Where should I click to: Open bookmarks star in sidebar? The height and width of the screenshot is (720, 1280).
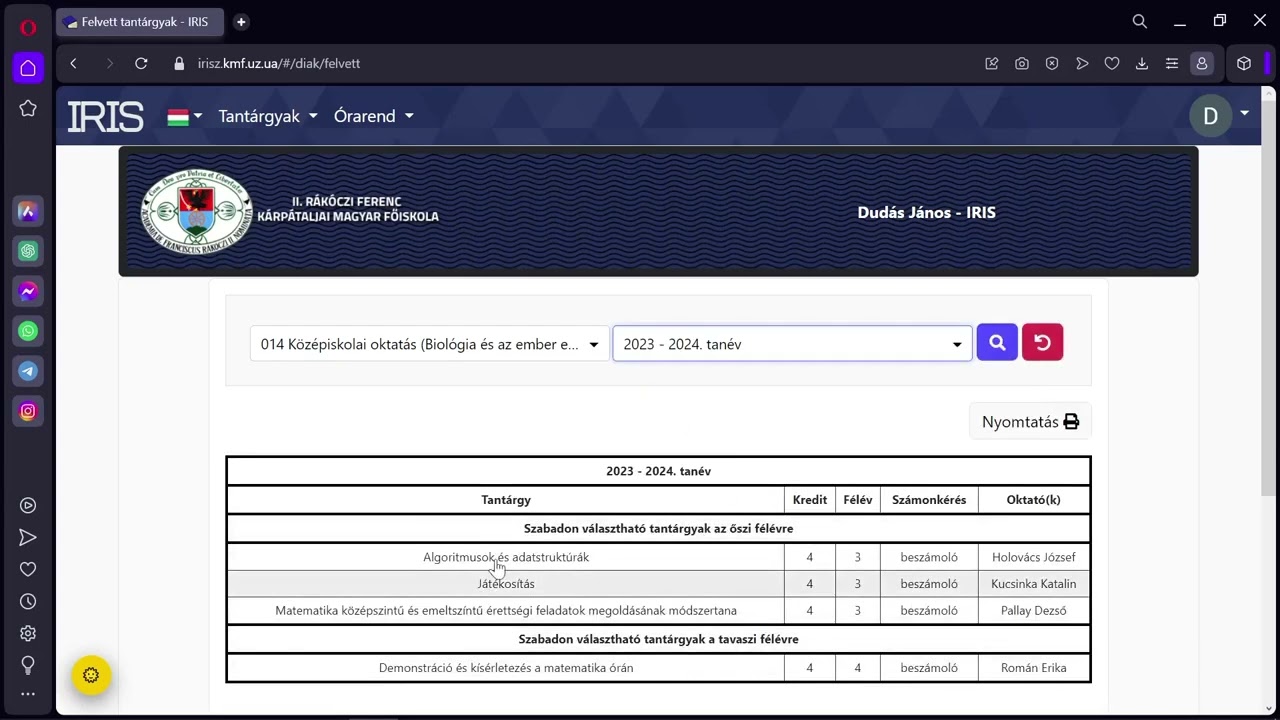pos(28,108)
